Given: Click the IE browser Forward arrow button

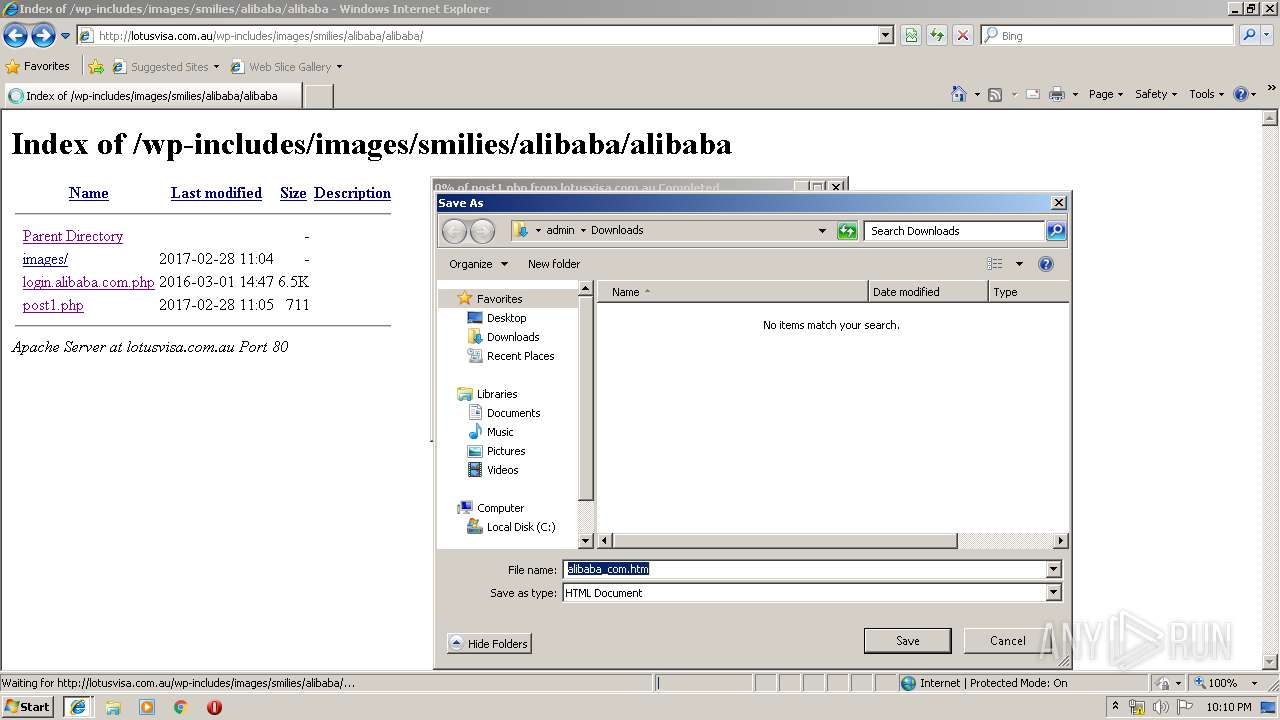Looking at the screenshot, I should 43,36.
